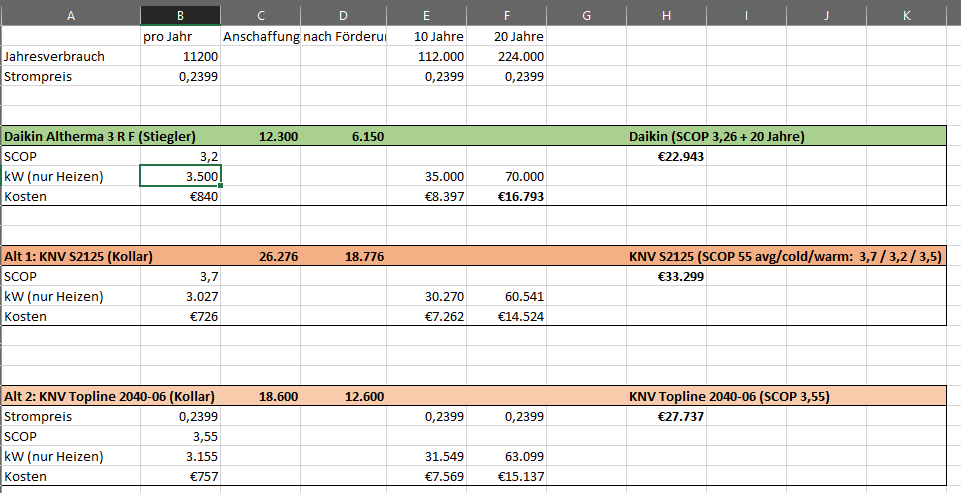Select column B header
This screenshot has width=961, height=493.
tap(180, 15)
